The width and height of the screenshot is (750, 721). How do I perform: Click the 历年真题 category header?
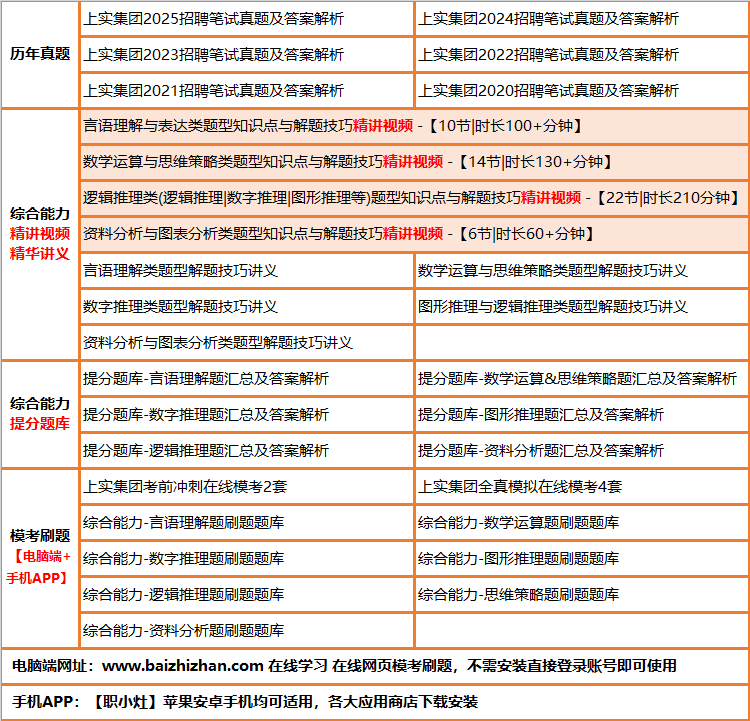pyautogui.click(x=40, y=54)
